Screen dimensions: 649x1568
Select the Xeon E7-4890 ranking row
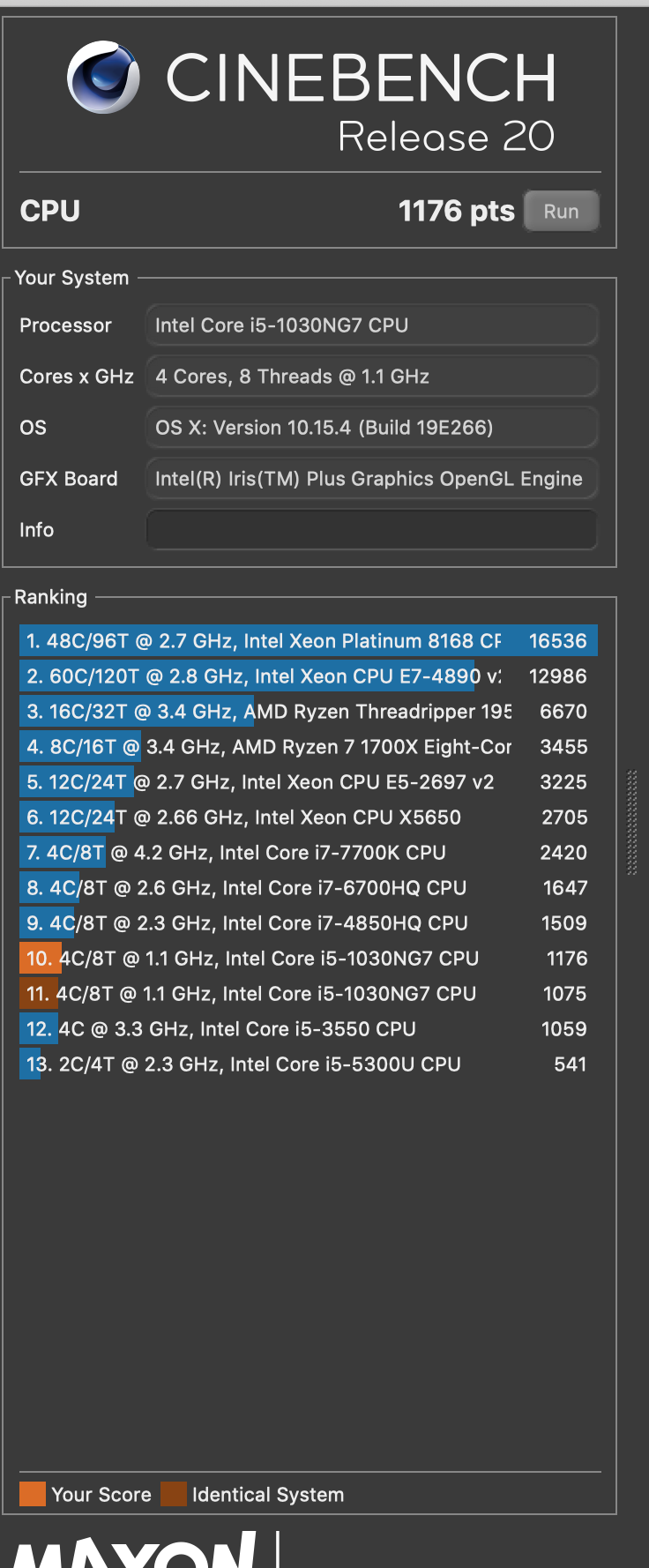tap(308, 676)
